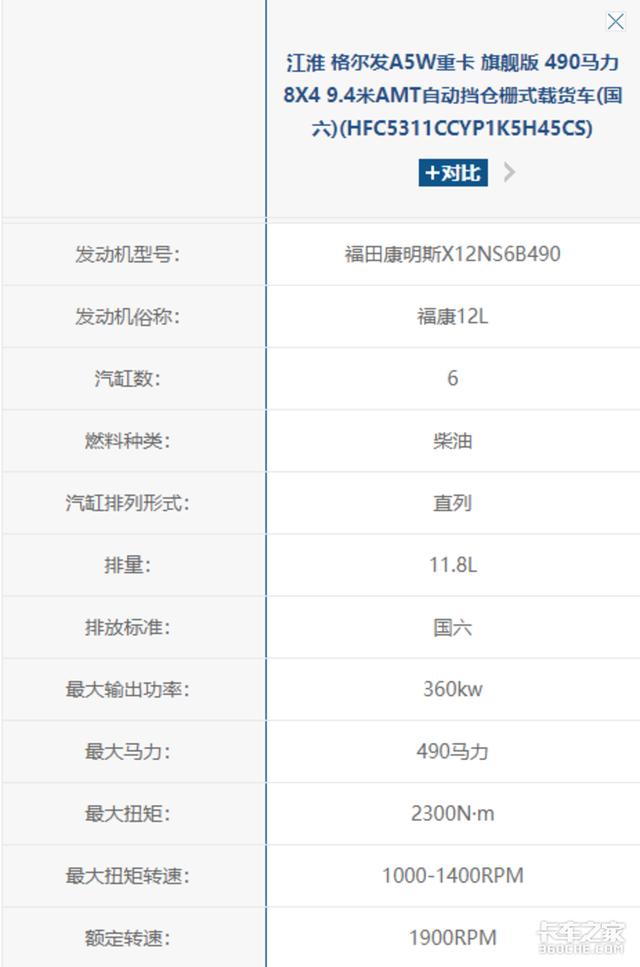Select the 直列 value
The image size is (640, 967).
coord(453,503)
